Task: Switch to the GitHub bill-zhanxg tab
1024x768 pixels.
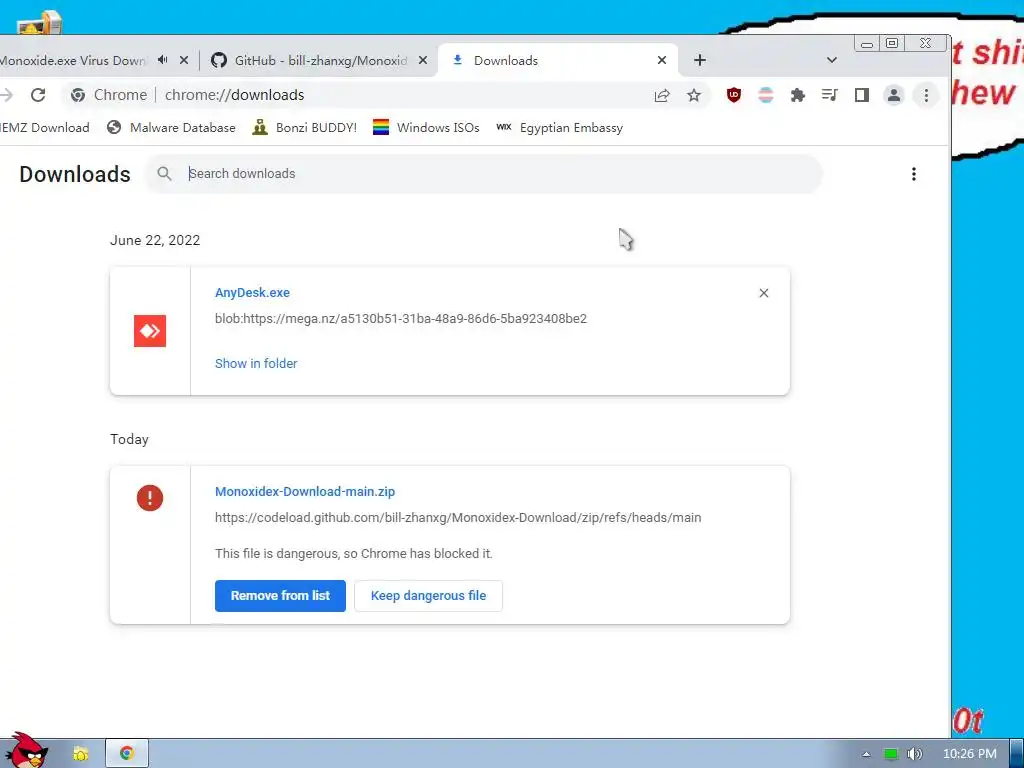Action: click(x=310, y=60)
